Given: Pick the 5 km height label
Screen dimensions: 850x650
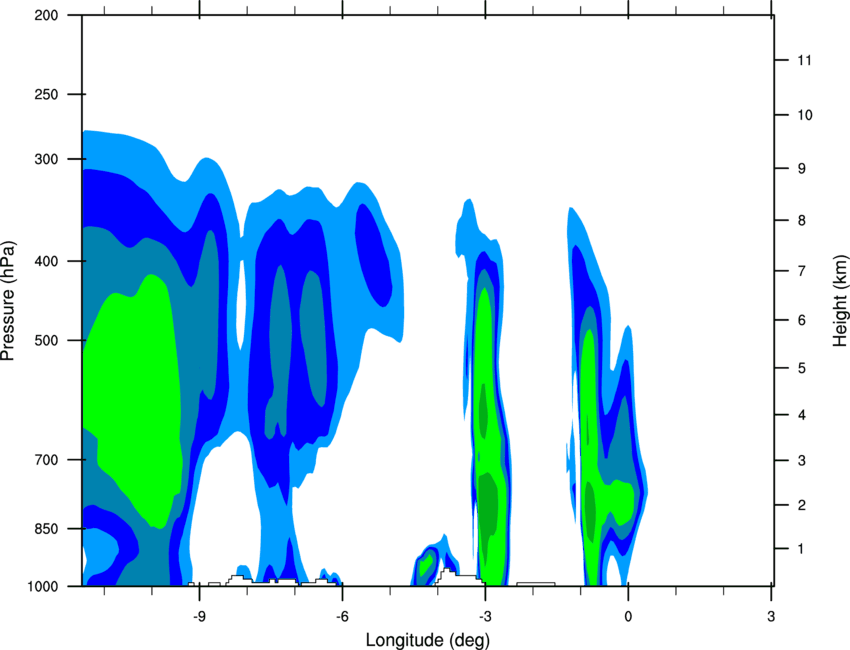Looking at the screenshot, I should [802, 368].
